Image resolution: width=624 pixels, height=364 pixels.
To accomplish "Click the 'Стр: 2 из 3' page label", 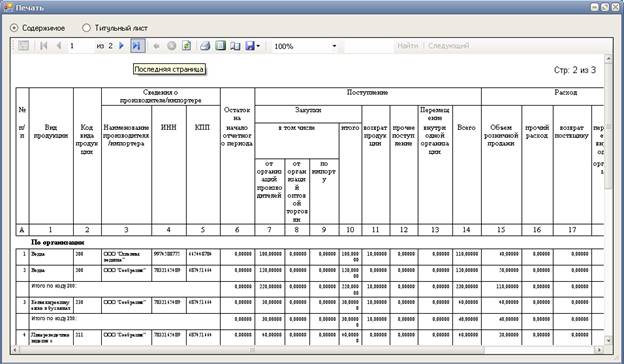I will (x=575, y=70).
